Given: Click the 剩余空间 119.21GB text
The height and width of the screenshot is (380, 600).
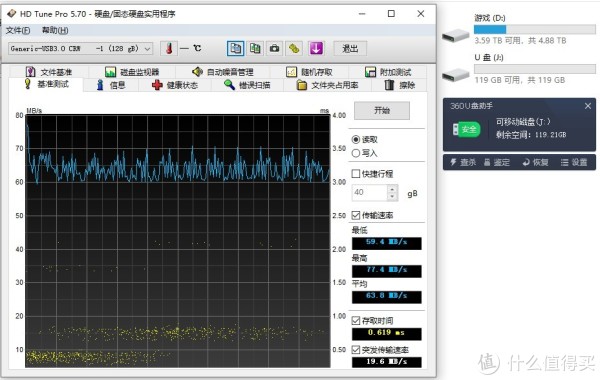Looking at the screenshot, I should click(531, 135).
